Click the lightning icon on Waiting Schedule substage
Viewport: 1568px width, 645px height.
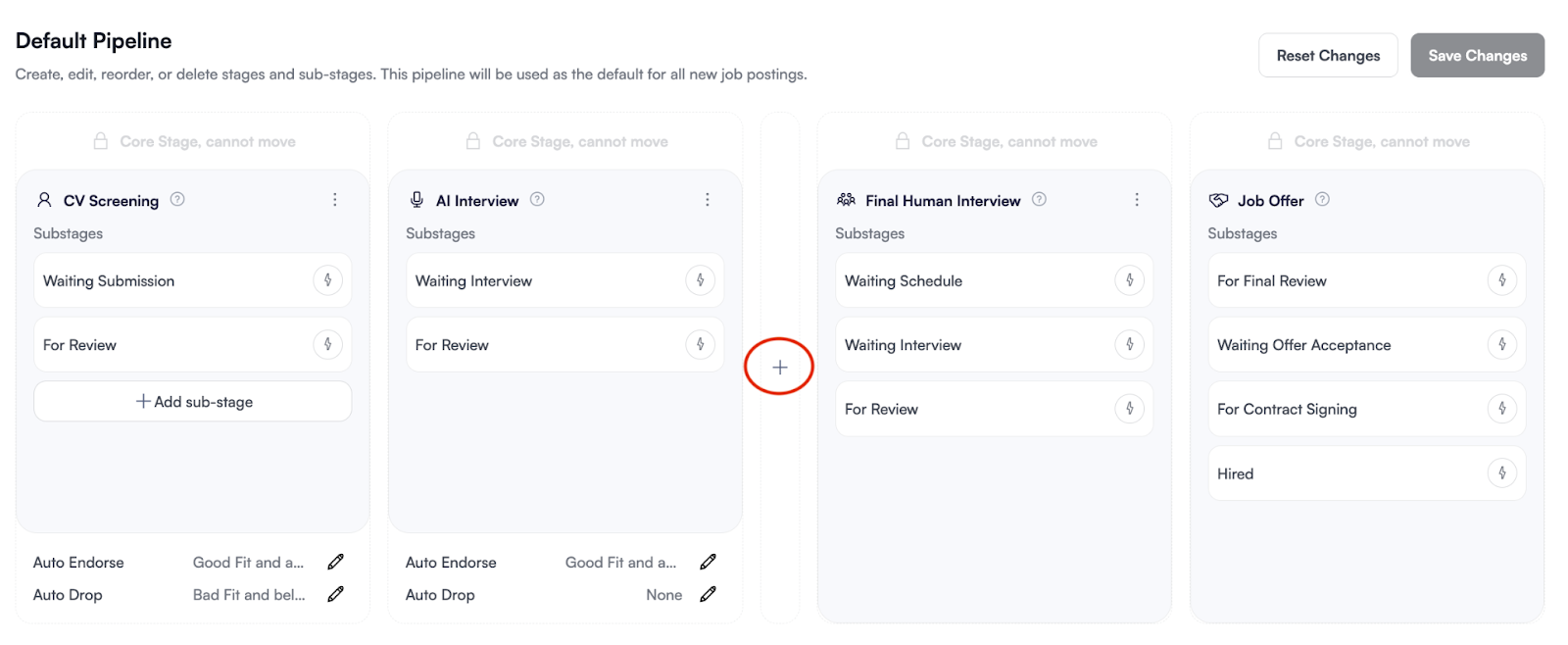[x=1129, y=280]
